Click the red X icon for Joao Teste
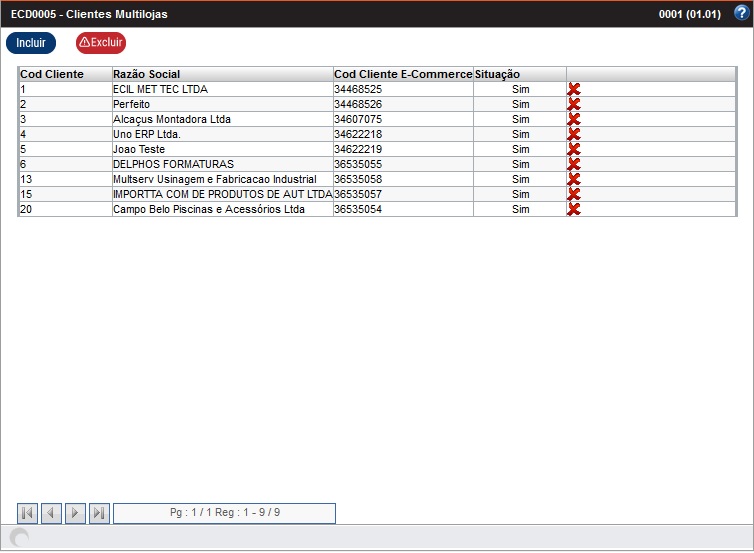Viewport: 754px width, 553px height. tap(574, 149)
